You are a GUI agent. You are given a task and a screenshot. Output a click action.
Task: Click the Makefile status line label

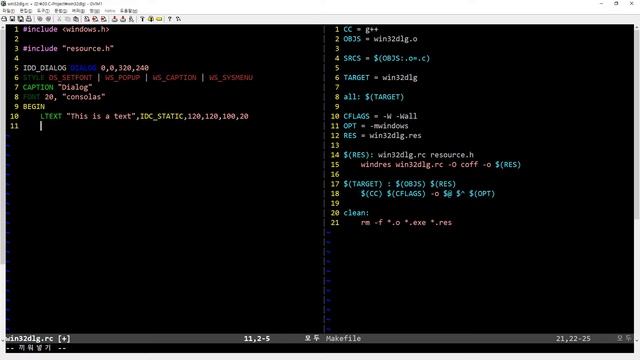point(343,338)
